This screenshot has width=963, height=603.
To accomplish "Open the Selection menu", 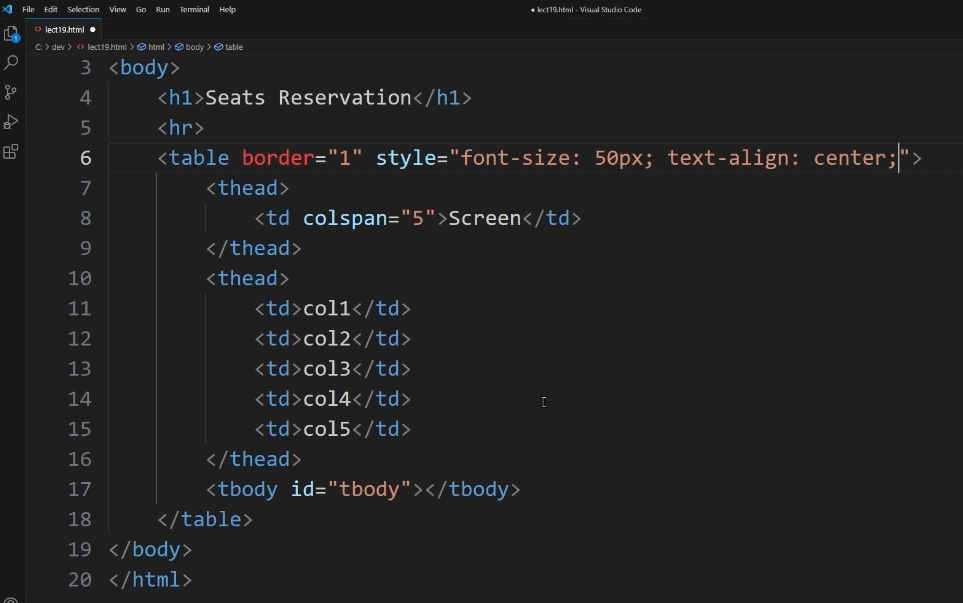I will click(x=83, y=9).
